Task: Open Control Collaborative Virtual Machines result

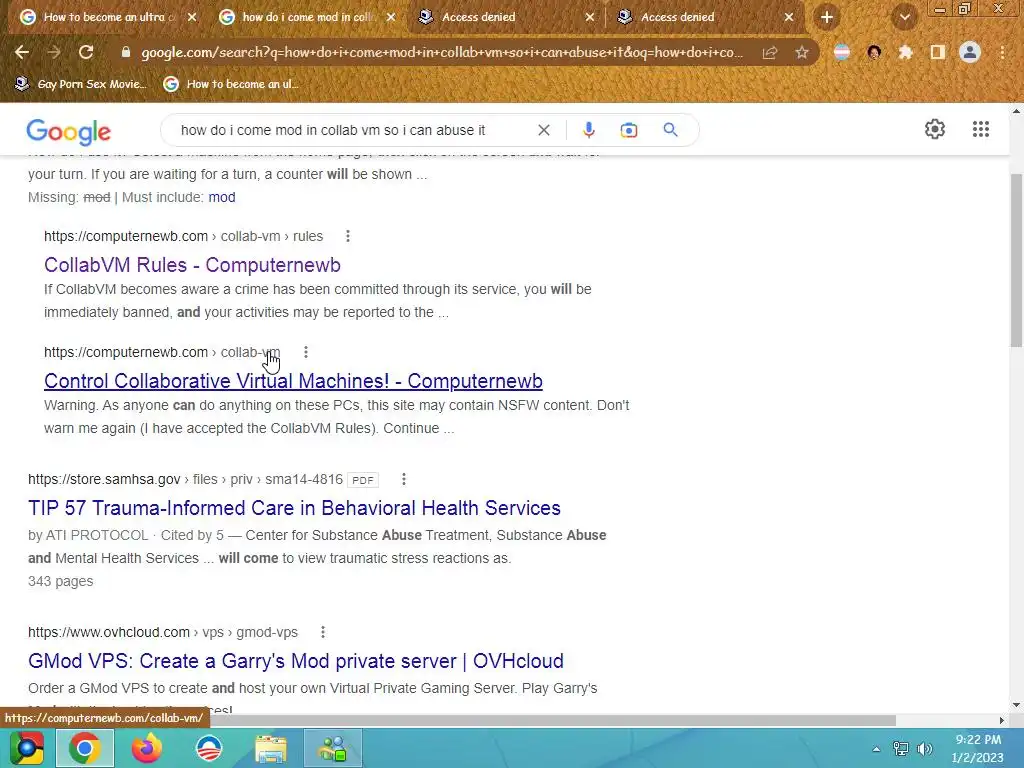Action: pyautogui.click(x=293, y=381)
